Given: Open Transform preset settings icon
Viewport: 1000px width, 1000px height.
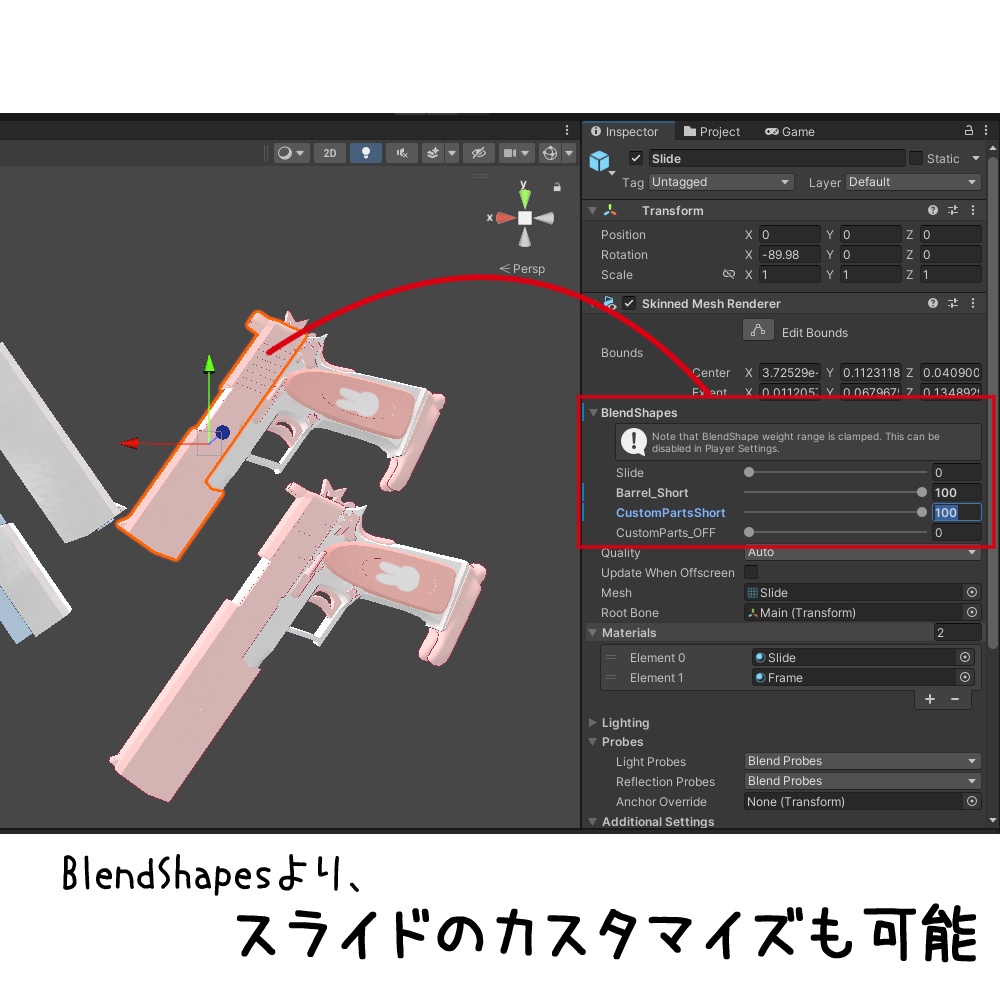Looking at the screenshot, I should (953, 210).
